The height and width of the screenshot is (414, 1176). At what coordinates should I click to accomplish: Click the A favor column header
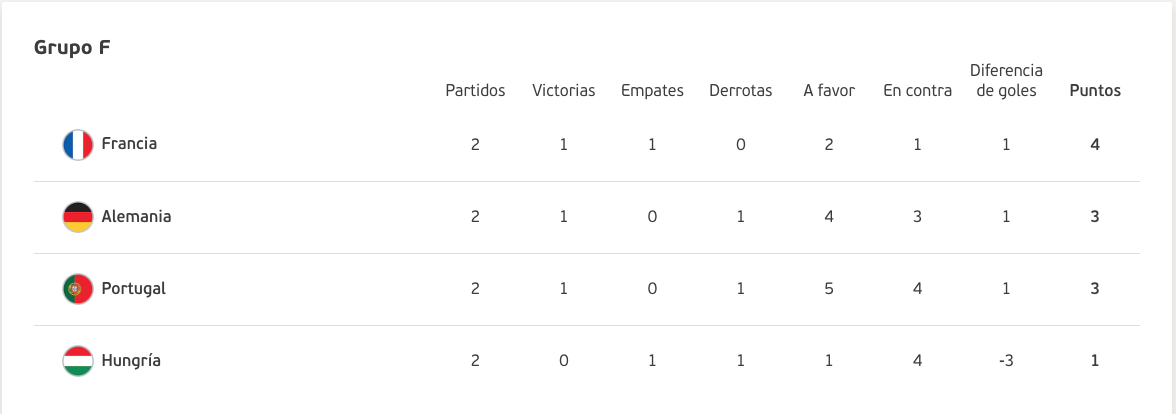[830, 91]
